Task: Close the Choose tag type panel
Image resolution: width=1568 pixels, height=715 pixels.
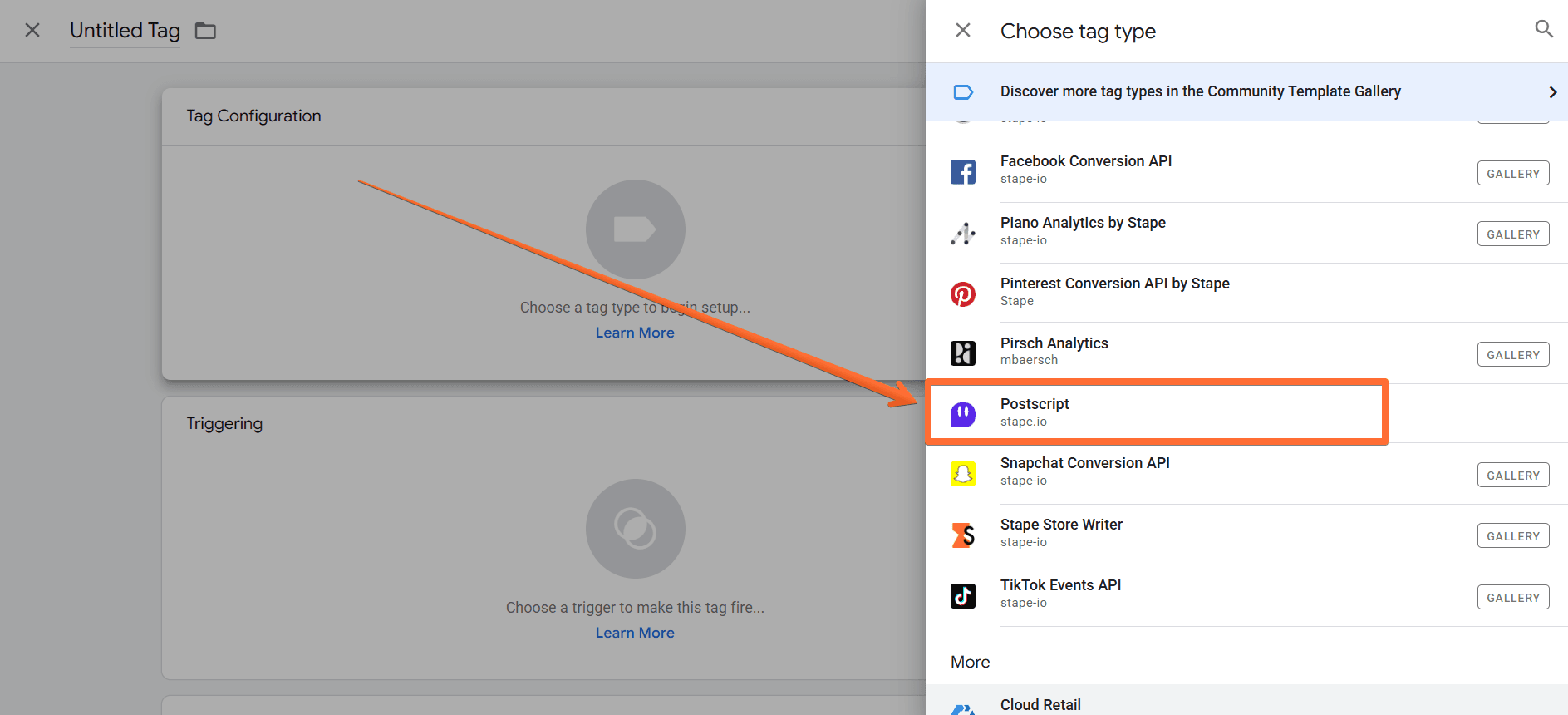Action: click(963, 31)
